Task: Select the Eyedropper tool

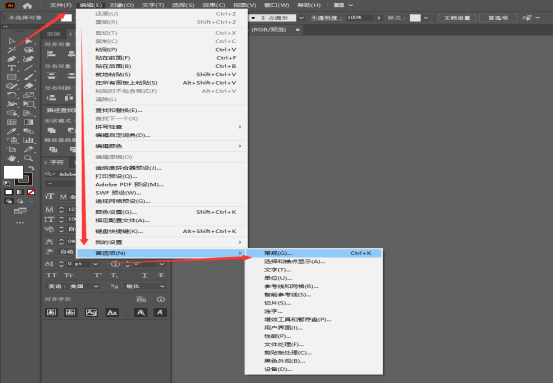Action: 12,131
